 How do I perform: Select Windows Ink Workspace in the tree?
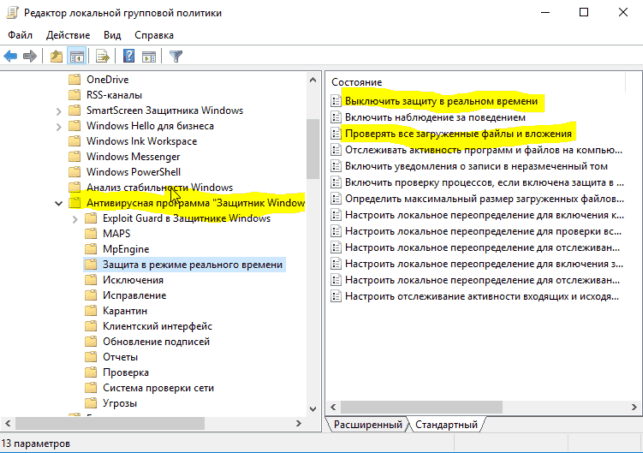[141, 141]
